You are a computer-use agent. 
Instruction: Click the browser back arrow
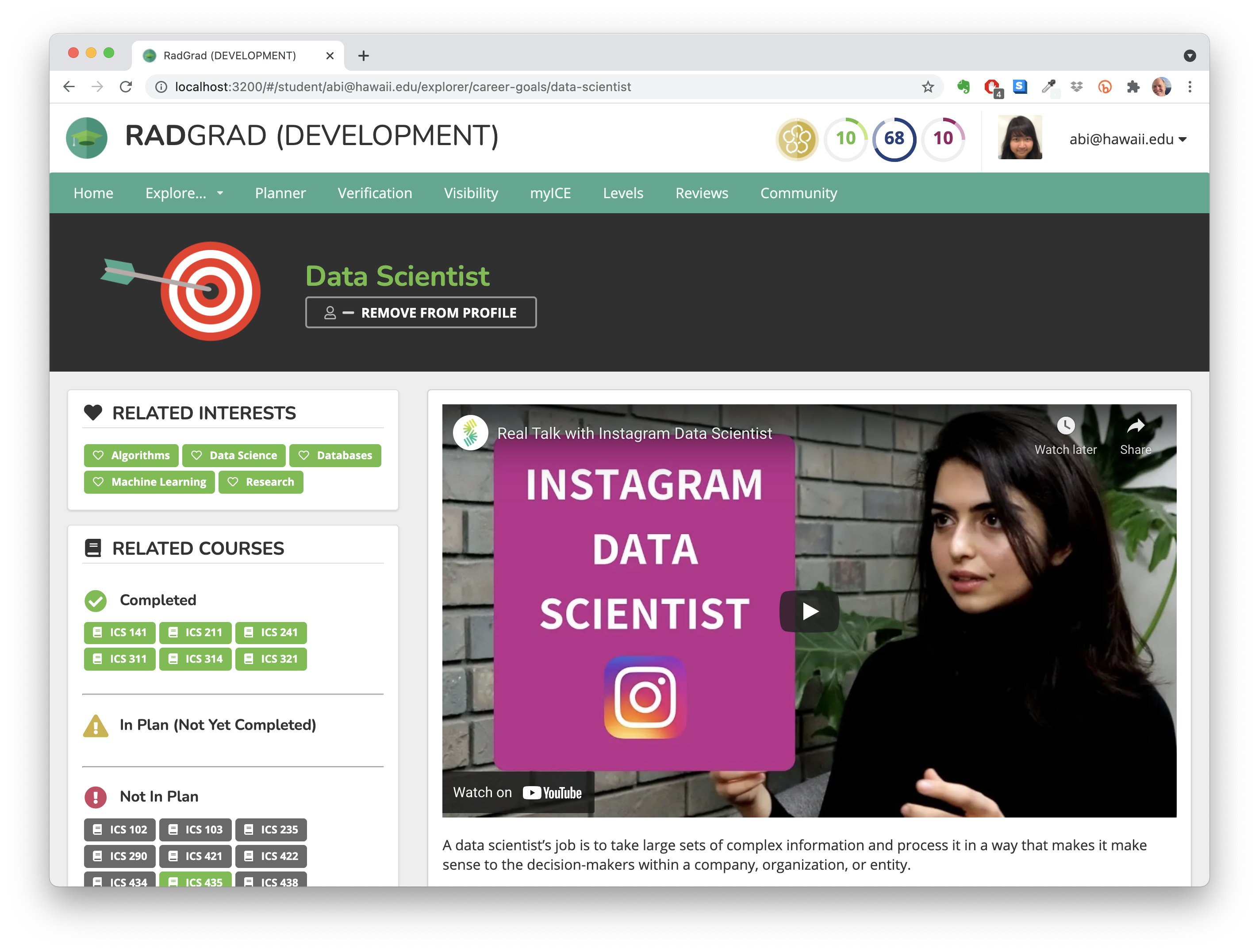[69, 87]
